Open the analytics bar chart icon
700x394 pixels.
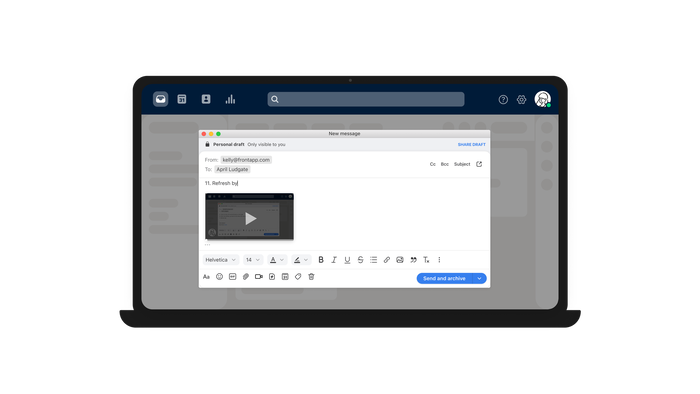[230, 99]
